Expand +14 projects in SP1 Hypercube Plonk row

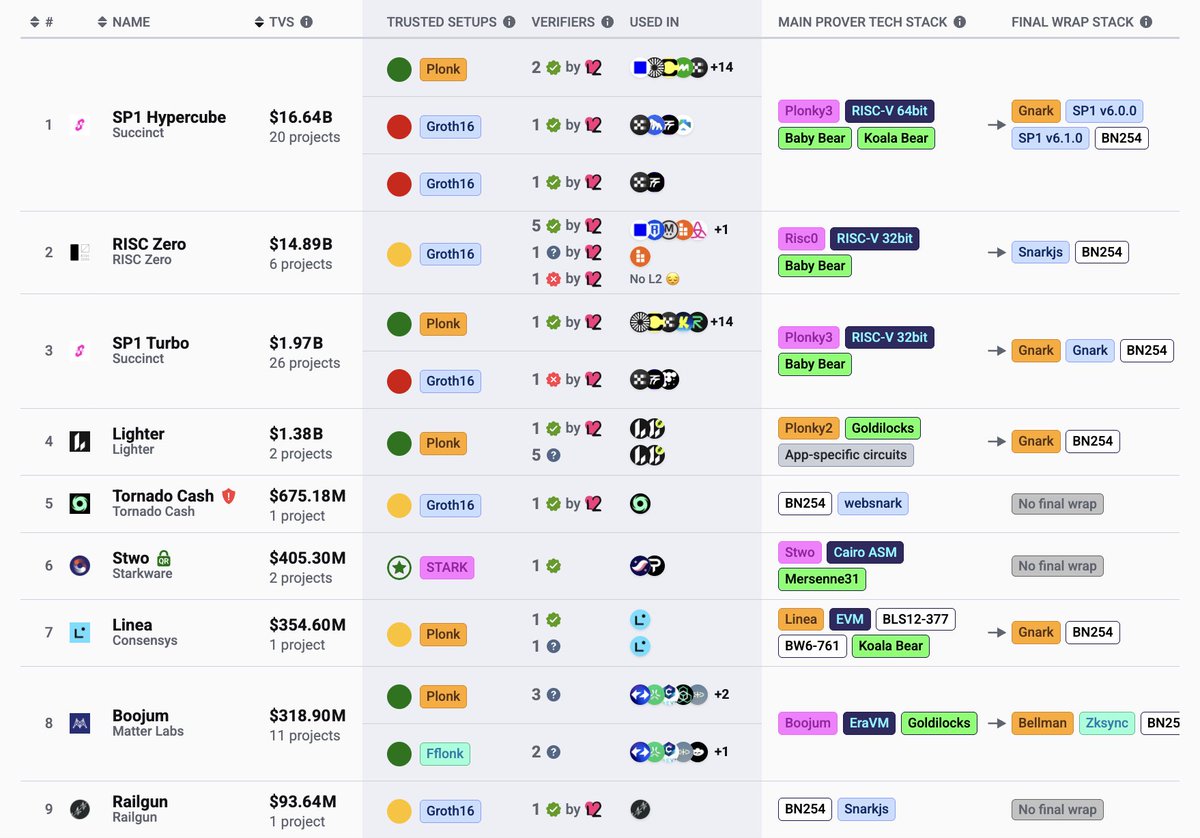[x=722, y=67]
